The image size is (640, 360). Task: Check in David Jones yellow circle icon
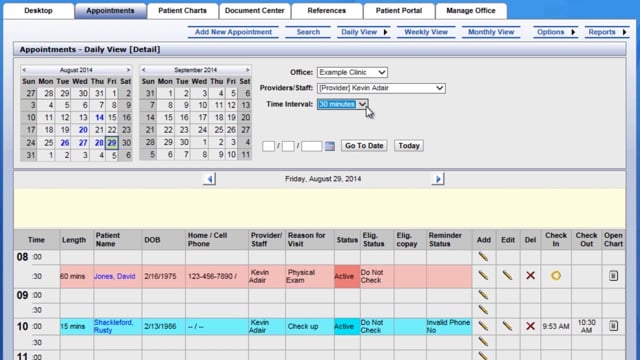[x=556, y=276]
